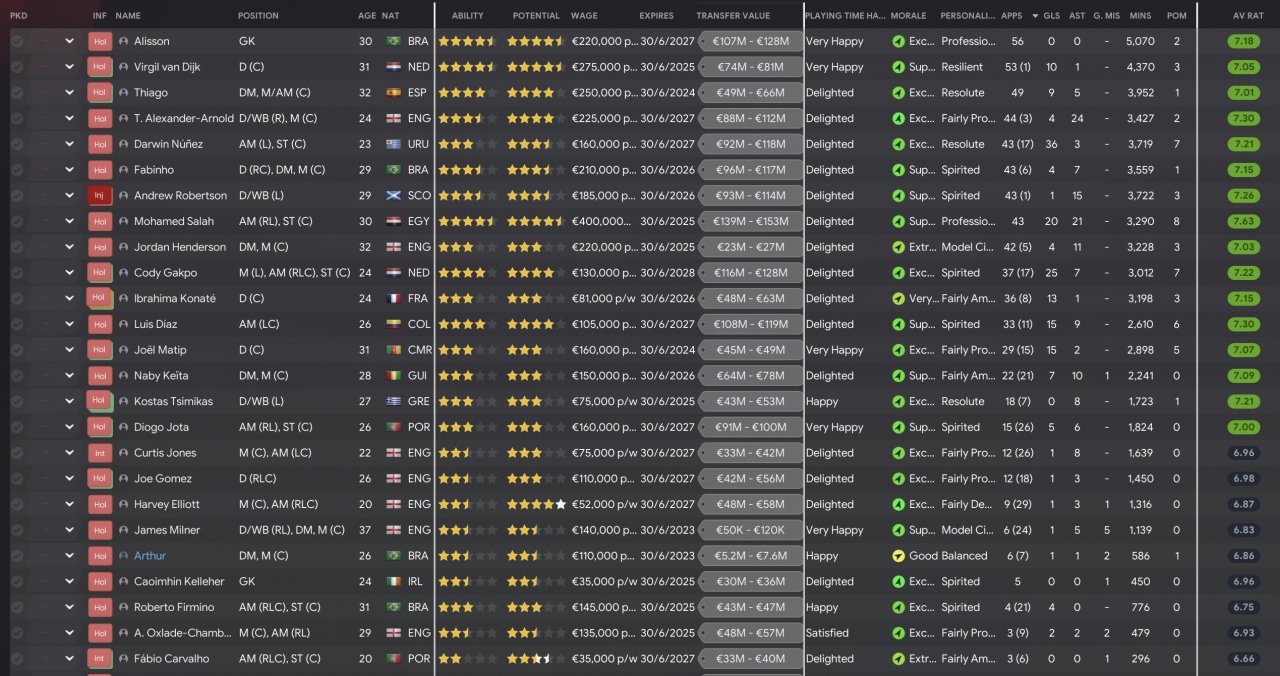
Task: Click the Scotland flag for Andrew Robertson
Action: click(x=393, y=195)
